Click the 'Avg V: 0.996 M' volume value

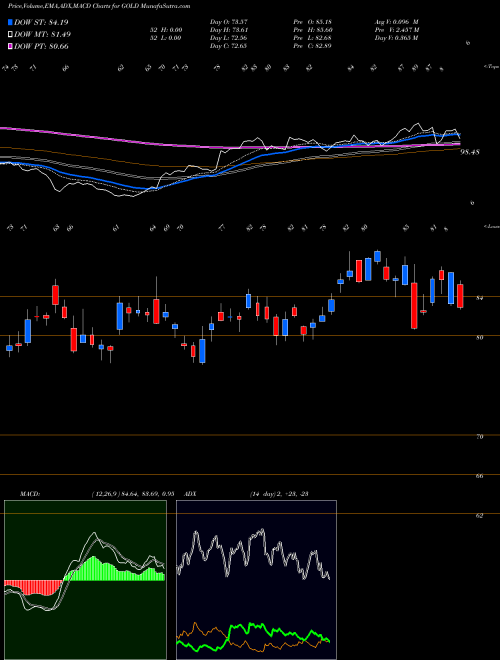coord(396,22)
